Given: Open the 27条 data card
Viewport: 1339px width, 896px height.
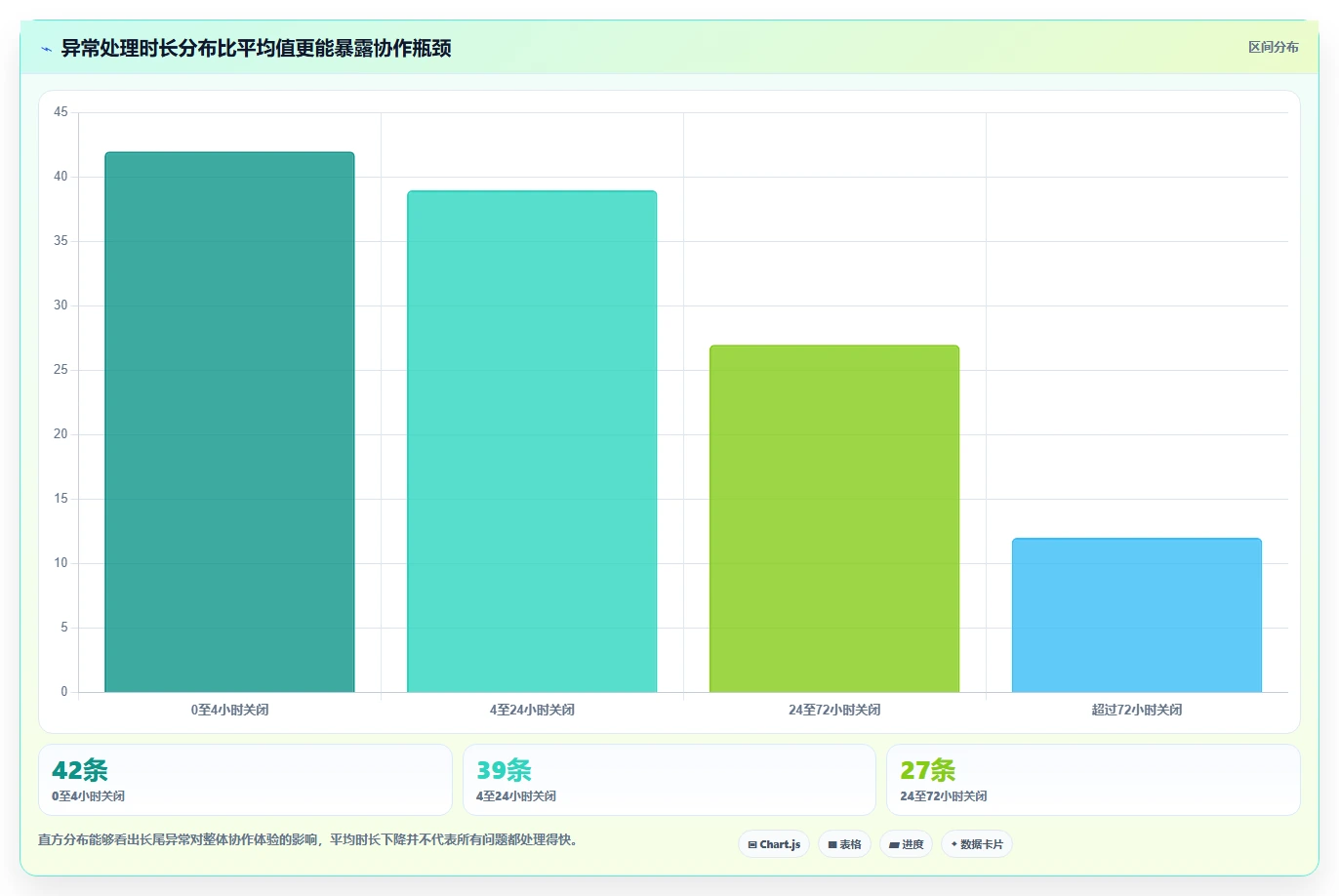Looking at the screenshot, I should (1093, 780).
